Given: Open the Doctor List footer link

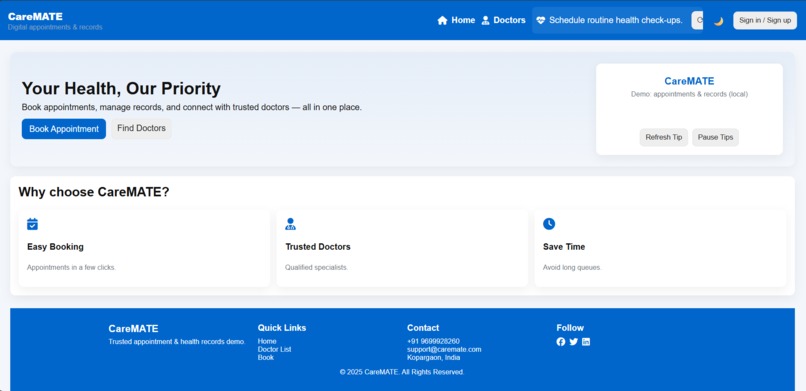Looking at the screenshot, I should pyautogui.click(x=274, y=349).
